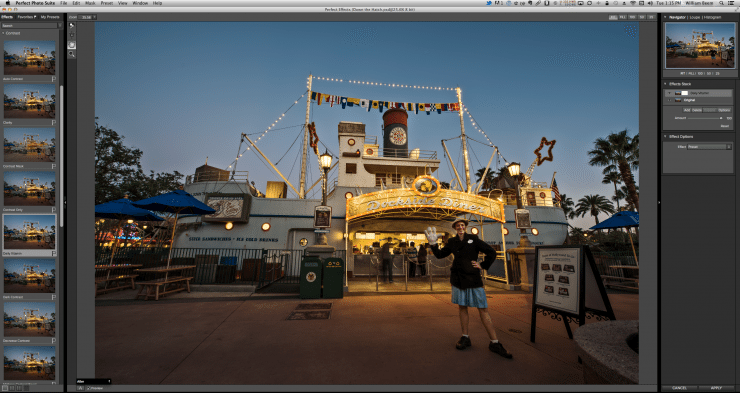The height and width of the screenshot is (393, 740).
Task: Open the View menu
Action: coord(122,3)
